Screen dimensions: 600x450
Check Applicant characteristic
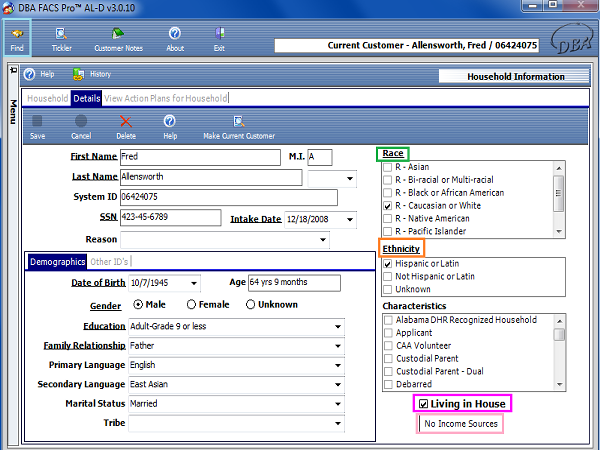point(388,333)
